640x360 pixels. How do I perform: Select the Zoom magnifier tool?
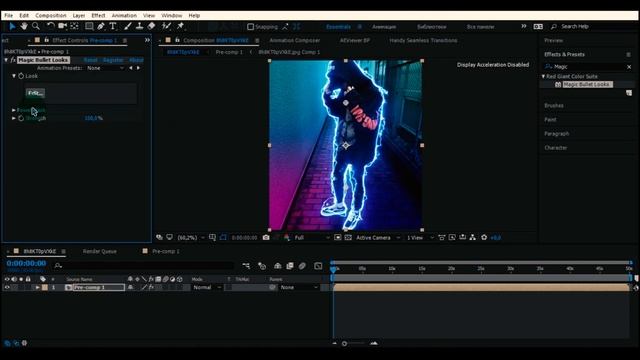pyautogui.click(x=36, y=26)
